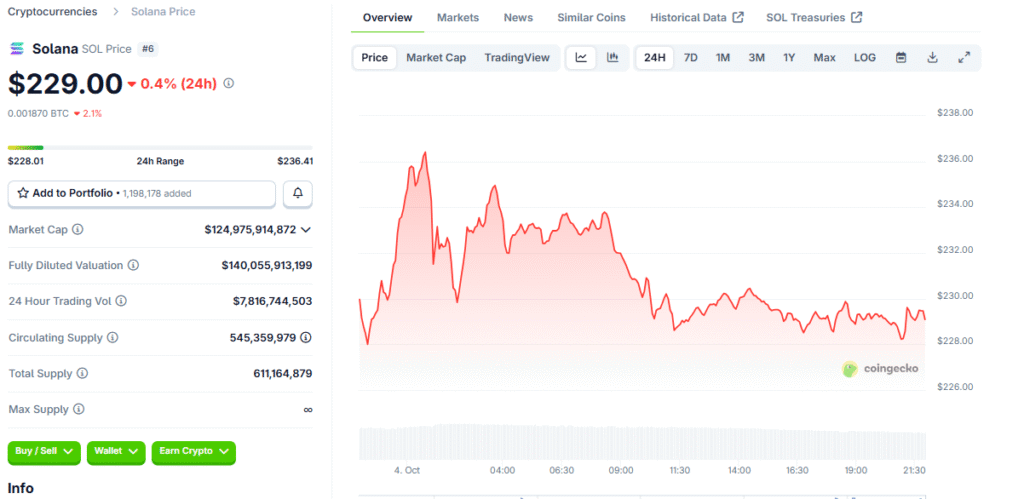Download chart data icon
Viewport: 1024px width, 499px height.
(x=932, y=58)
